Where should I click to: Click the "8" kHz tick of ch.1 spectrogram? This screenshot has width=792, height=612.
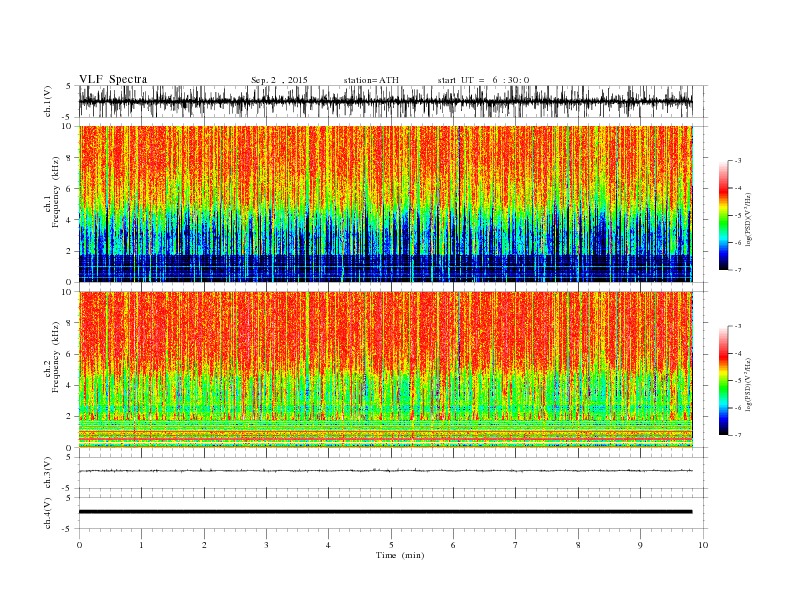(x=69, y=158)
